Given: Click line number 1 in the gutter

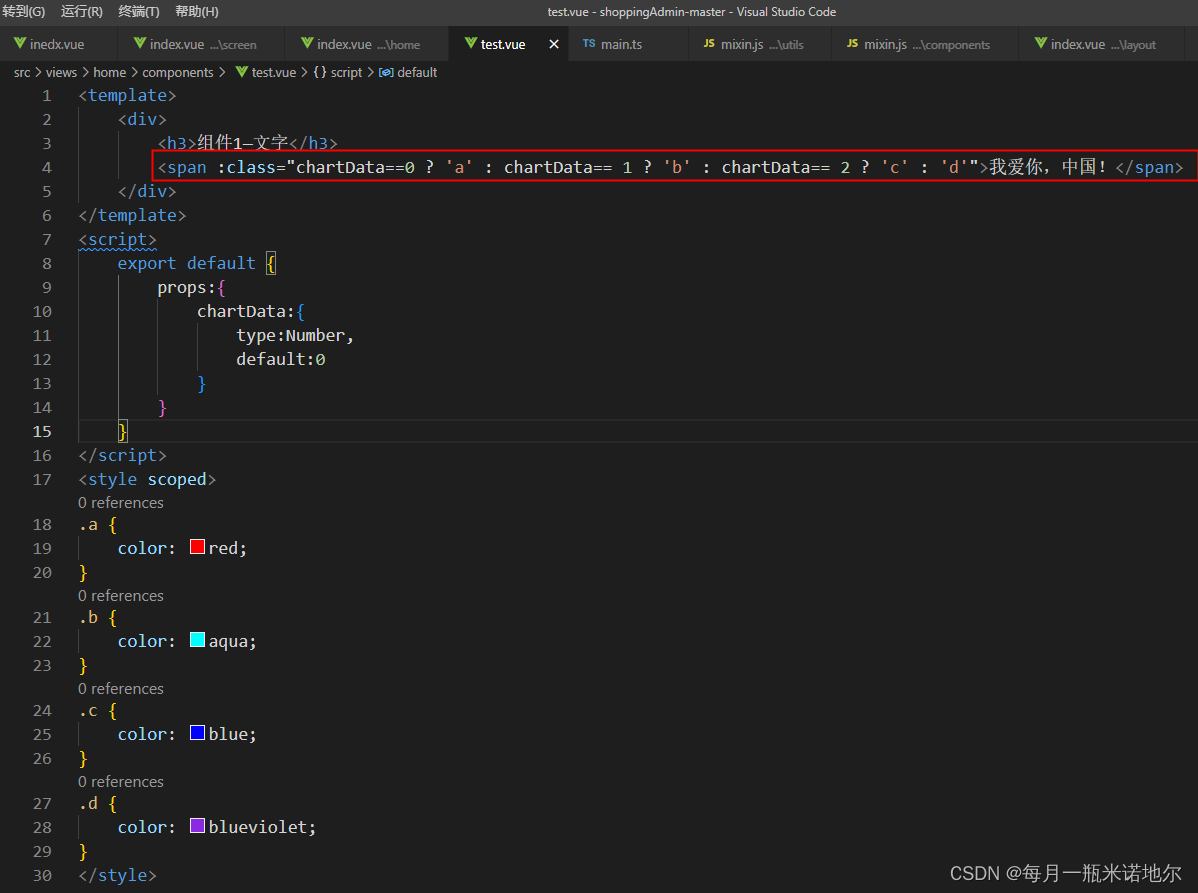Looking at the screenshot, I should (47, 96).
